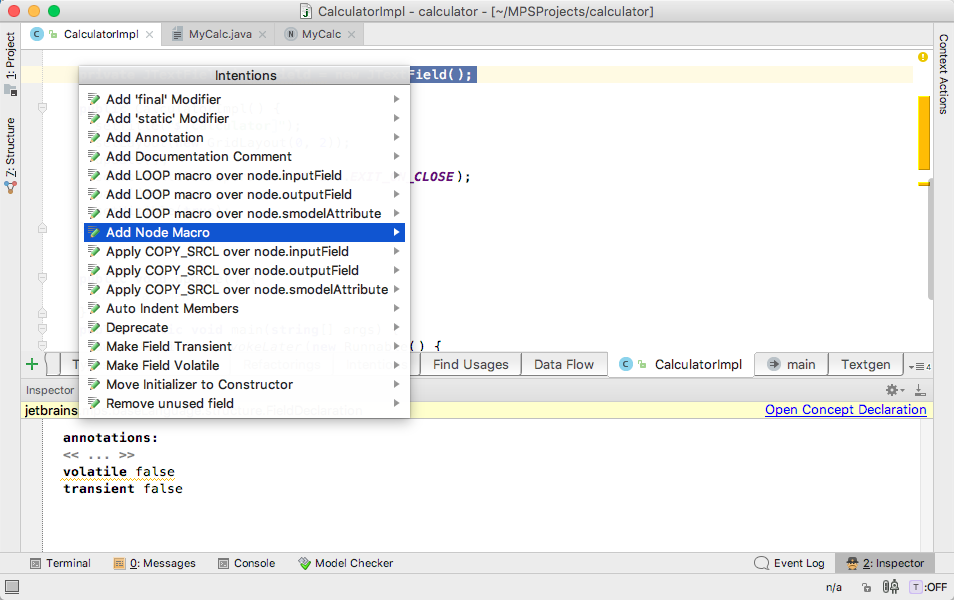Open the hidden tabs dropdown beside Textgen
This screenshot has height=600, width=954.
(x=919, y=366)
